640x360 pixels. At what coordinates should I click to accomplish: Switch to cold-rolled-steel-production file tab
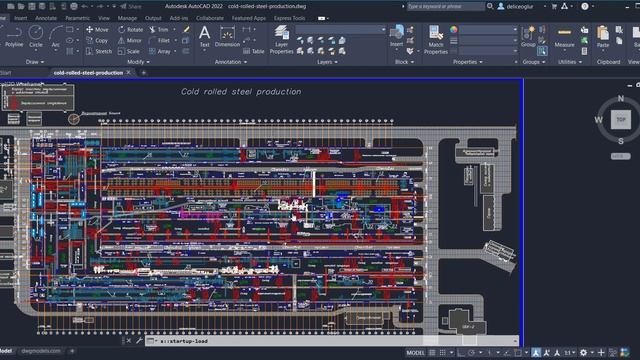(x=88, y=73)
